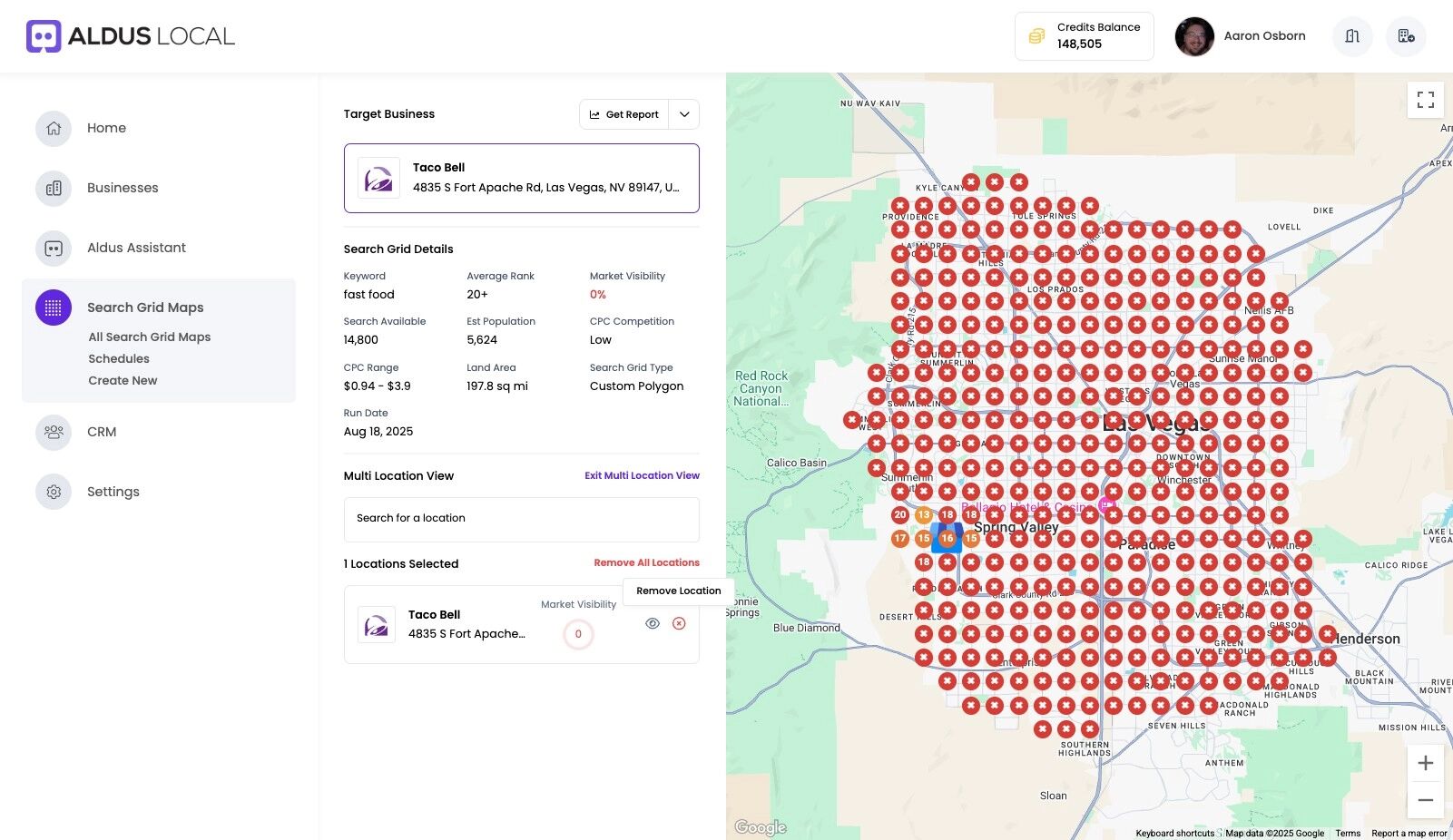
Task: Select Search Grid Maps menu item
Action: 145,308
